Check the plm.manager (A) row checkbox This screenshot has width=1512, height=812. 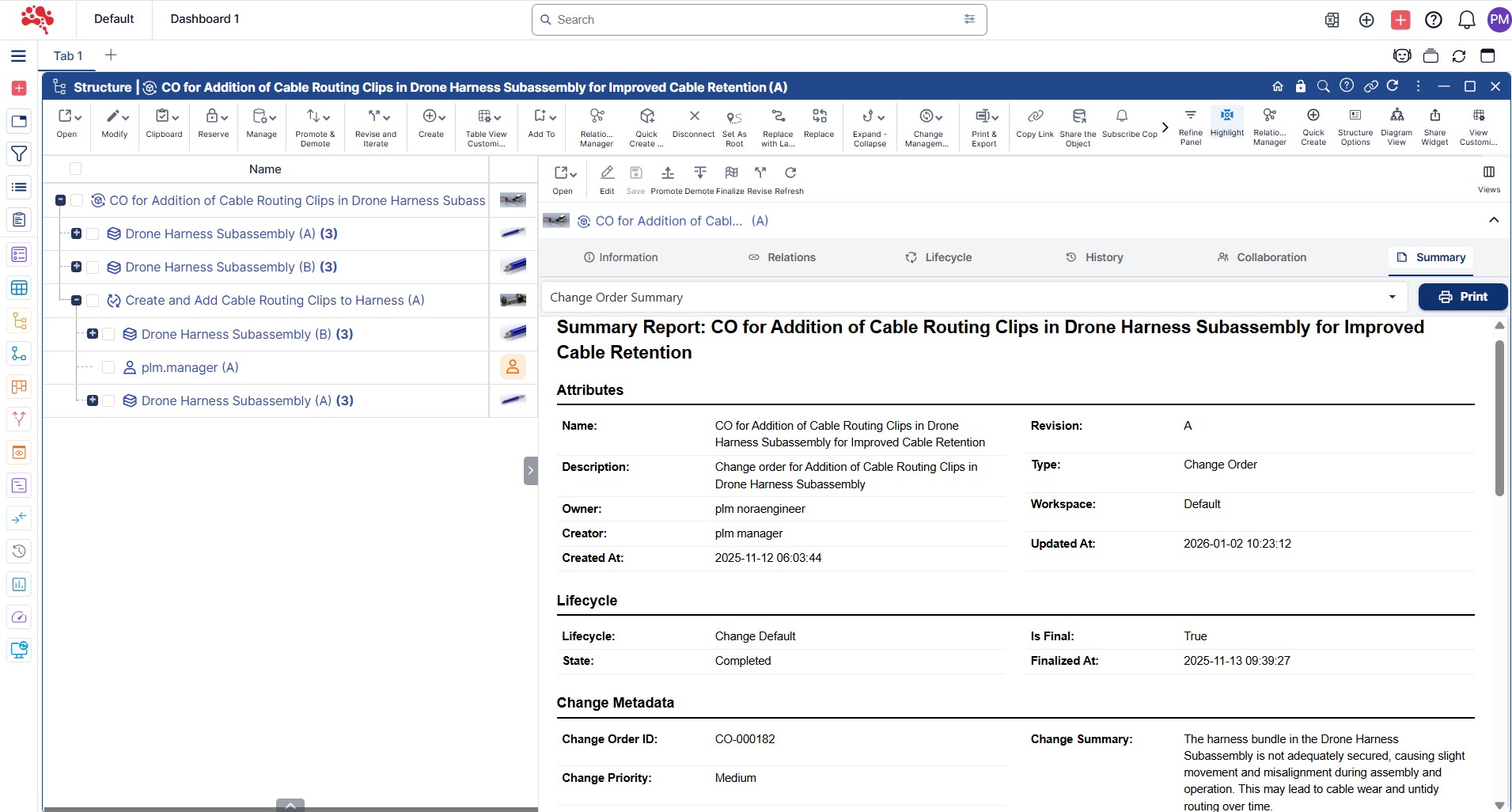point(109,367)
